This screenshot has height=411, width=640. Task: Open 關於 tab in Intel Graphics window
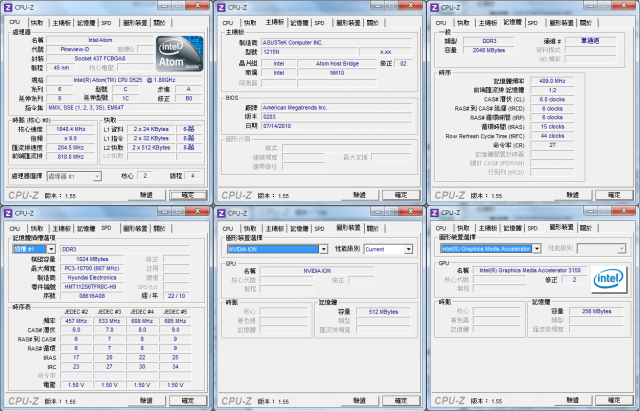[x=586, y=228]
